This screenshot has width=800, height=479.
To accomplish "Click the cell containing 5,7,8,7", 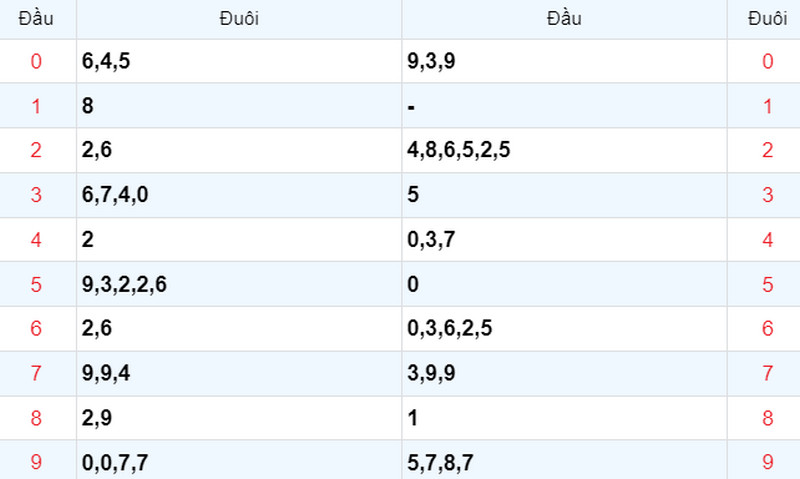I will click(564, 462).
